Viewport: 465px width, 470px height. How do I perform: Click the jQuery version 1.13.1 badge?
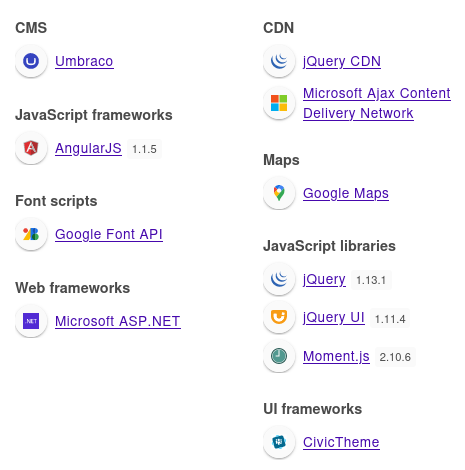click(371, 280)
